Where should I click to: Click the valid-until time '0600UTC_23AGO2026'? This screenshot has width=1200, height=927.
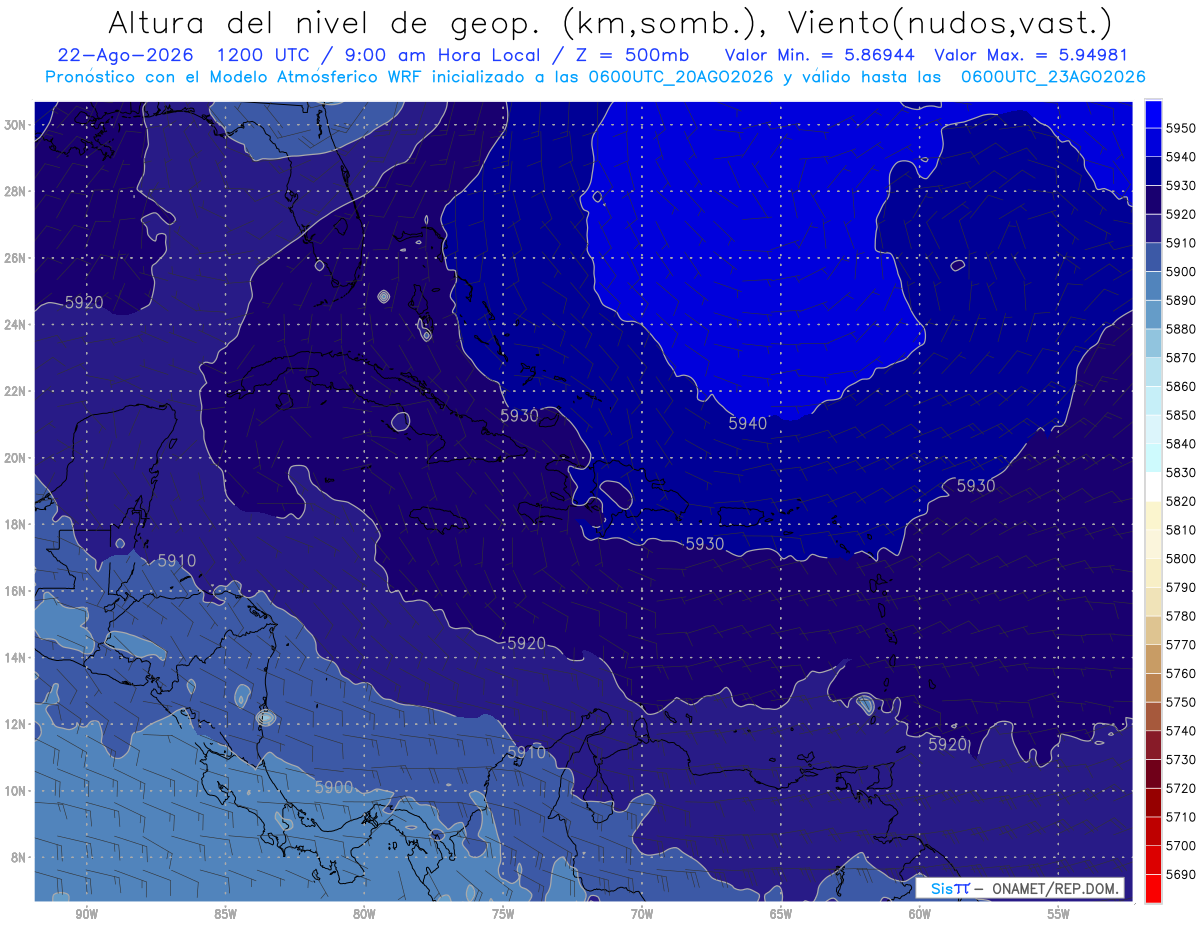click(x=1052, y=77)
